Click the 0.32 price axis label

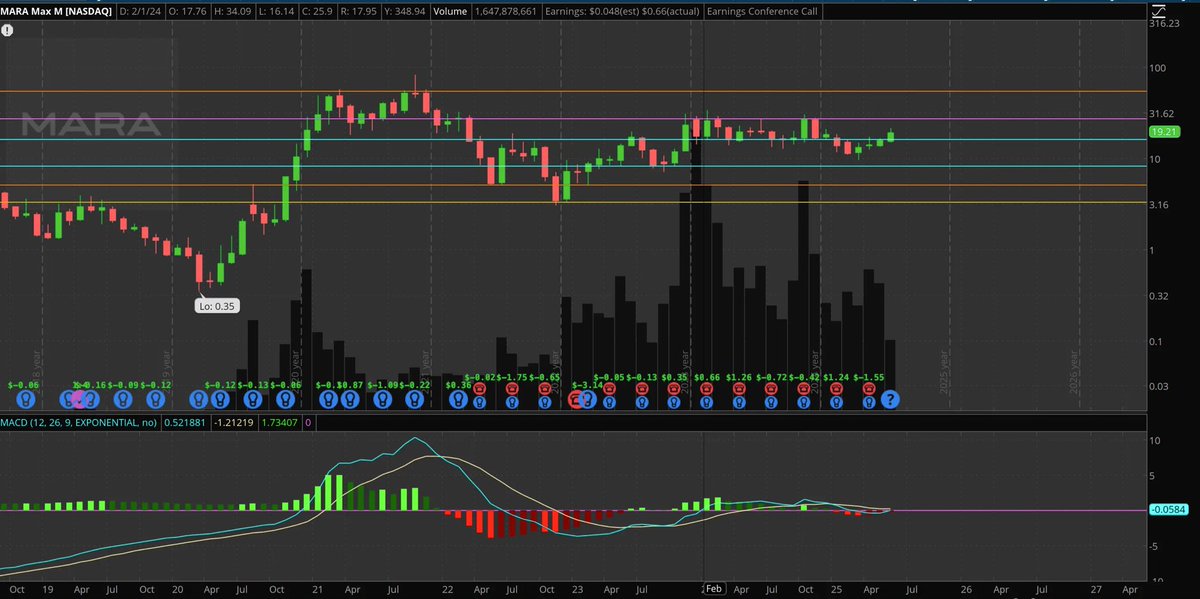[1159, 296]
